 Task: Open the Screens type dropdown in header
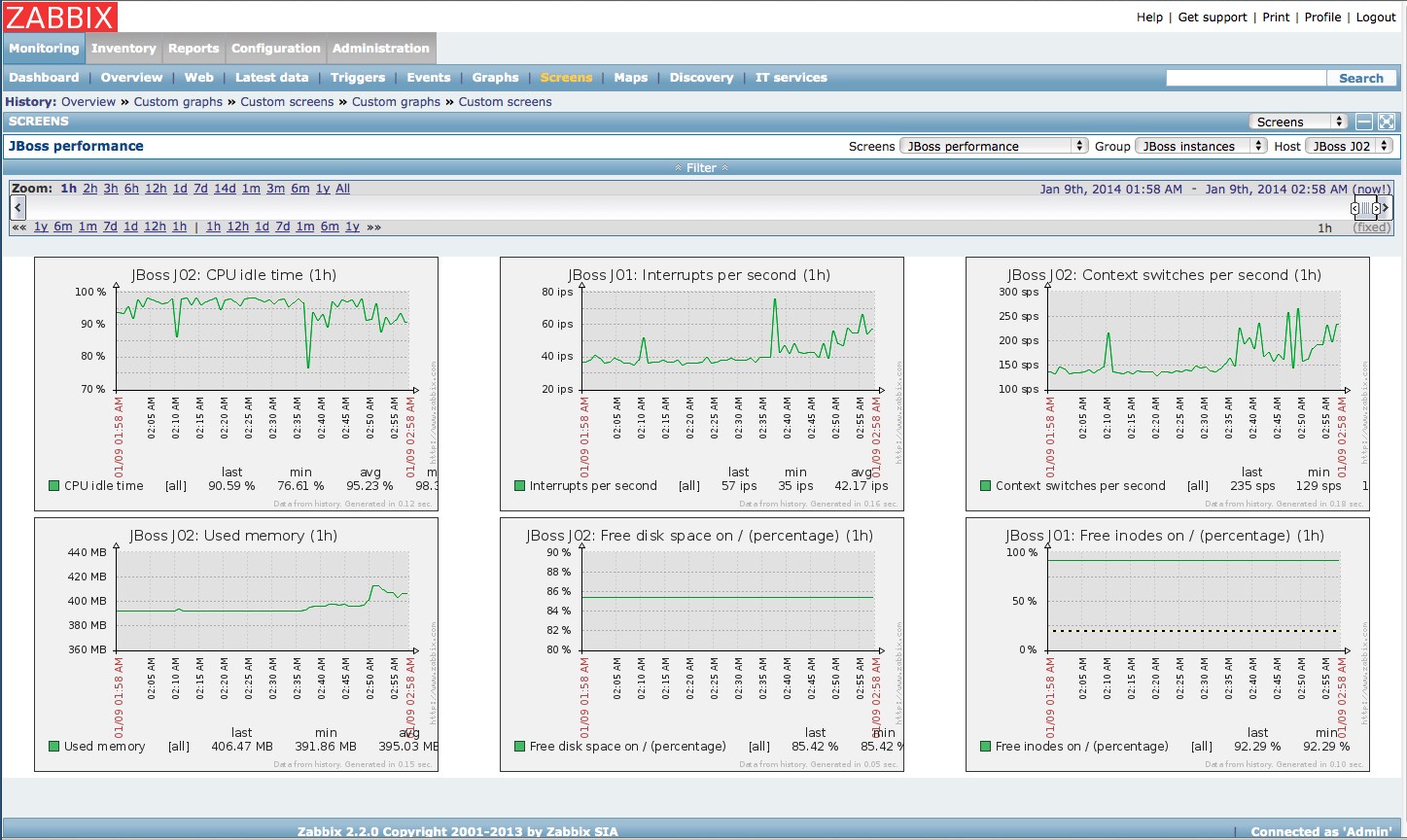1298,122
